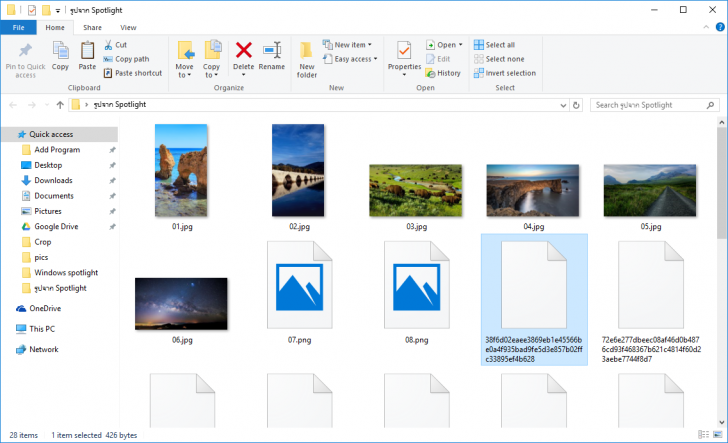Delete the selected file with red X

[x=243, y=50]
